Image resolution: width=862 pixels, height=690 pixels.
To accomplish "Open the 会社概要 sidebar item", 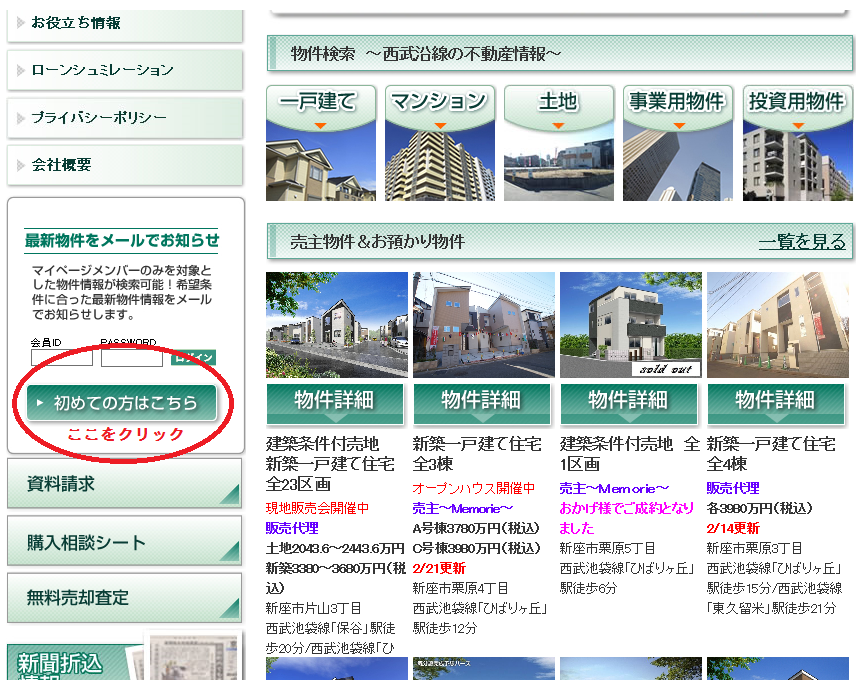I will pyautogui.click(x=125, y=165).
